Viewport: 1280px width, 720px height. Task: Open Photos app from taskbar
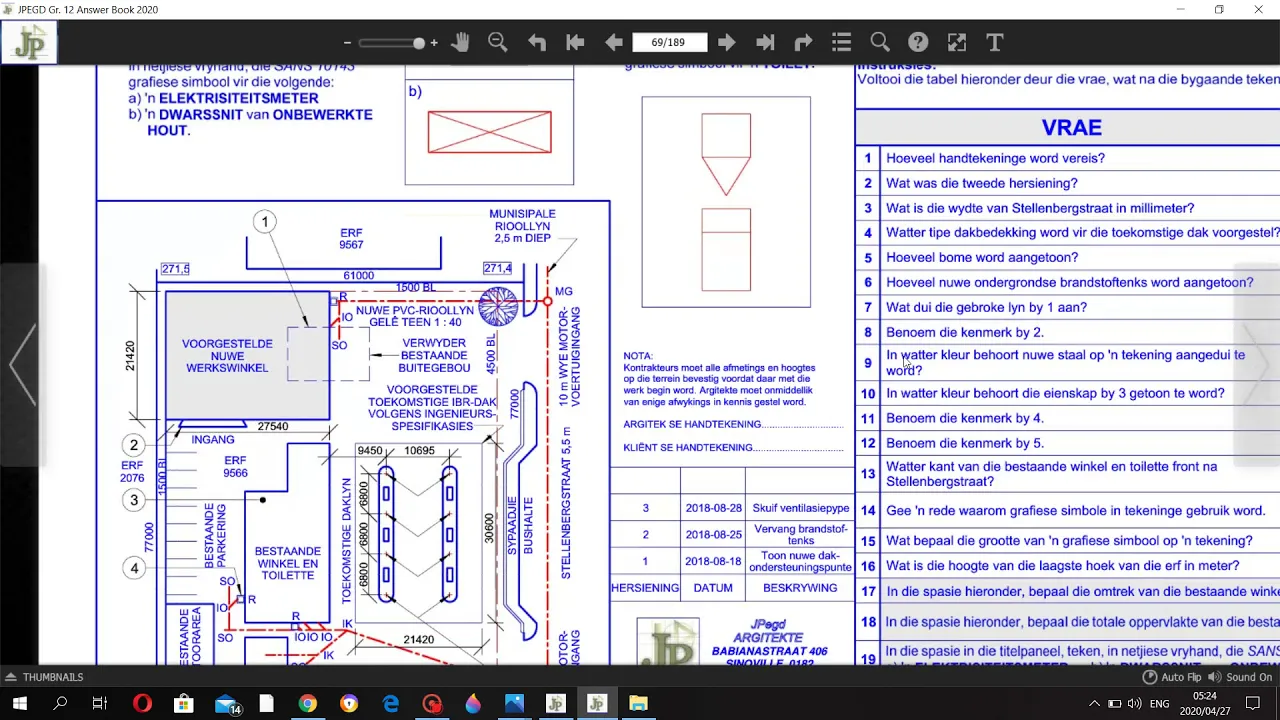(514, 704)
